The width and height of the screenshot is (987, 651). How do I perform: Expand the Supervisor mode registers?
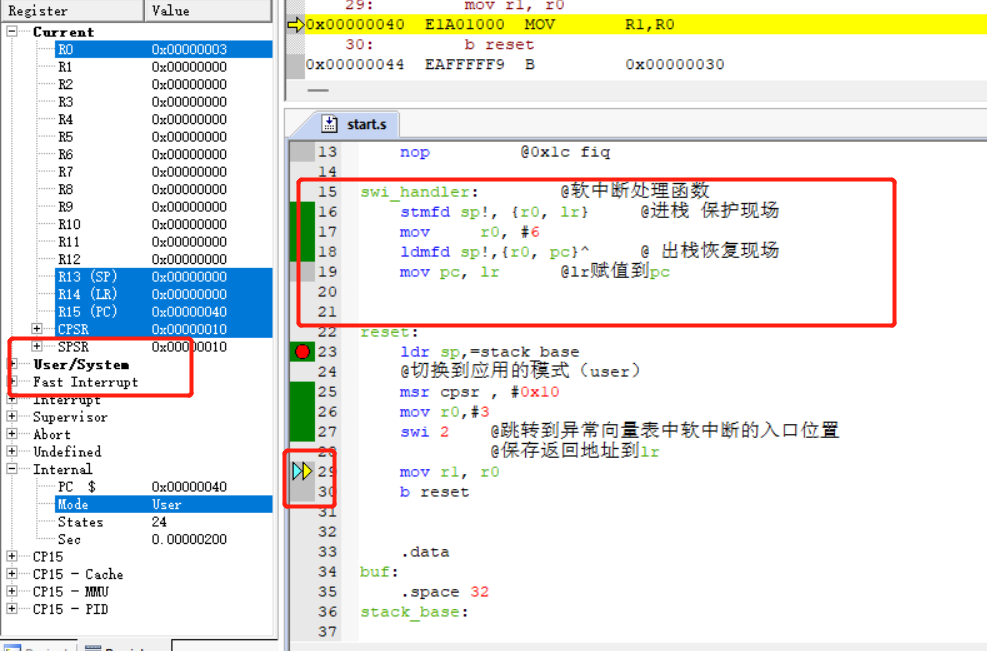coord(12,417)
